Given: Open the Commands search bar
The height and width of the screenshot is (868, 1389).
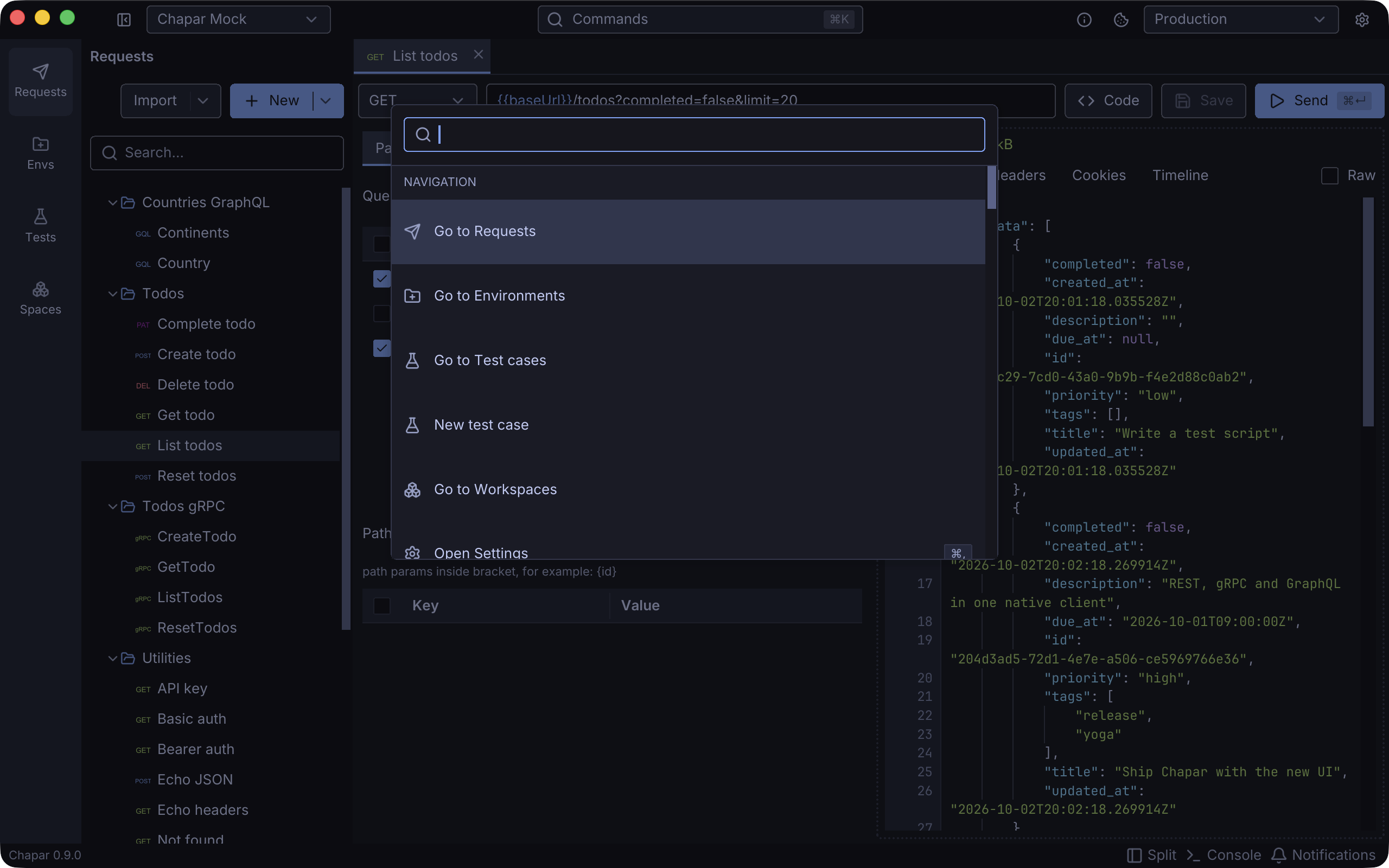Looking at the screenshot, I should (700, 20).
